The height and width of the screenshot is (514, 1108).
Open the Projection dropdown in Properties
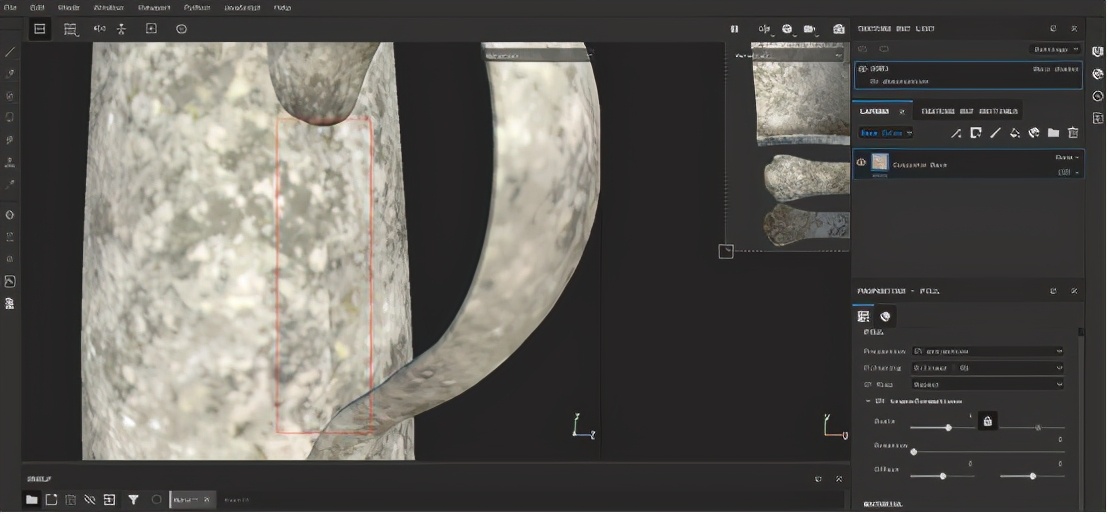(x=988, y=351)
